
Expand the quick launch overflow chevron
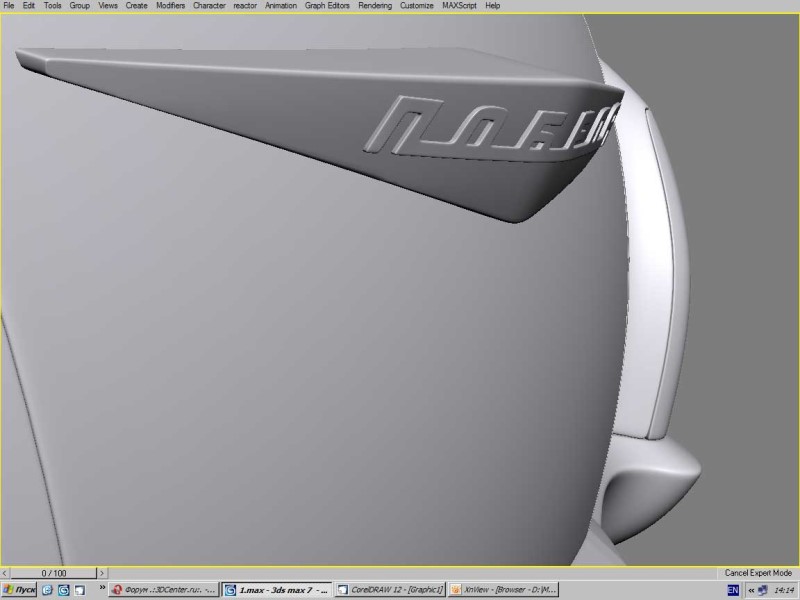coord(102,588)
